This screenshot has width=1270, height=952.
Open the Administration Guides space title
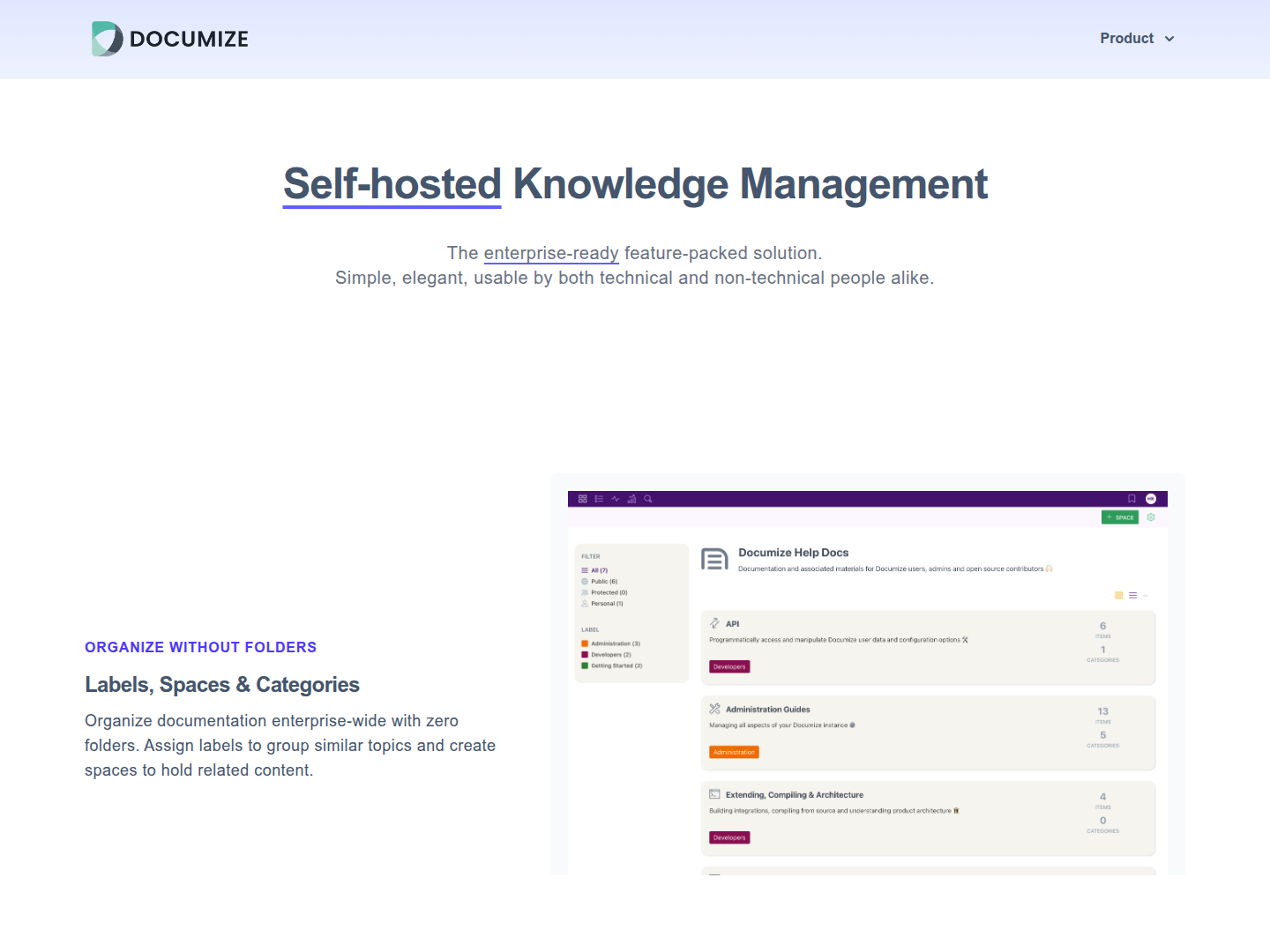point(768,710)
